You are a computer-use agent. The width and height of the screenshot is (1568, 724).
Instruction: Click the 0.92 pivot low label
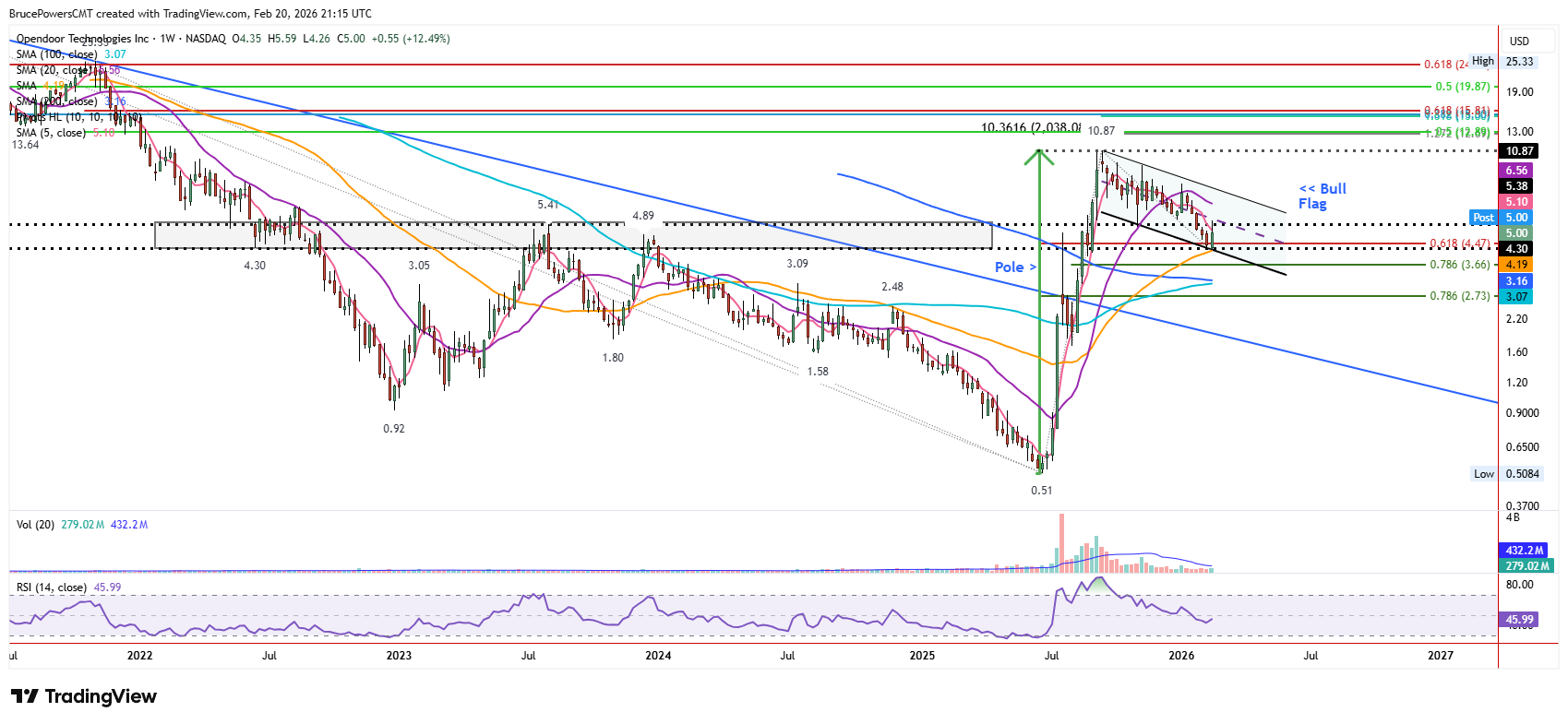click(394, 429)
